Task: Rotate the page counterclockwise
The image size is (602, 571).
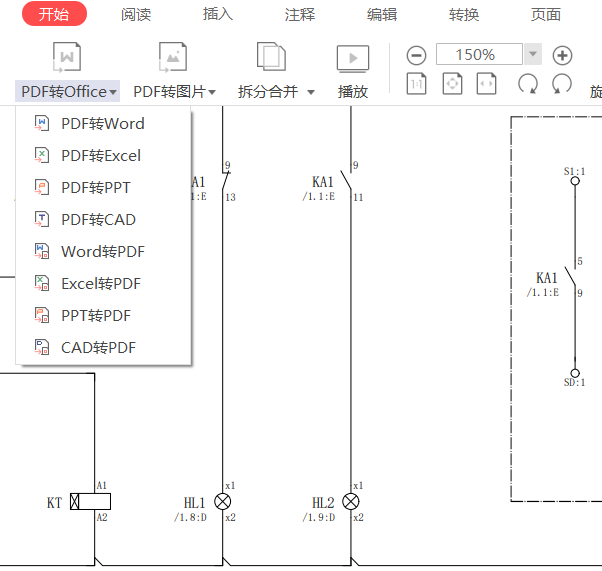Action: coord(528,85)
